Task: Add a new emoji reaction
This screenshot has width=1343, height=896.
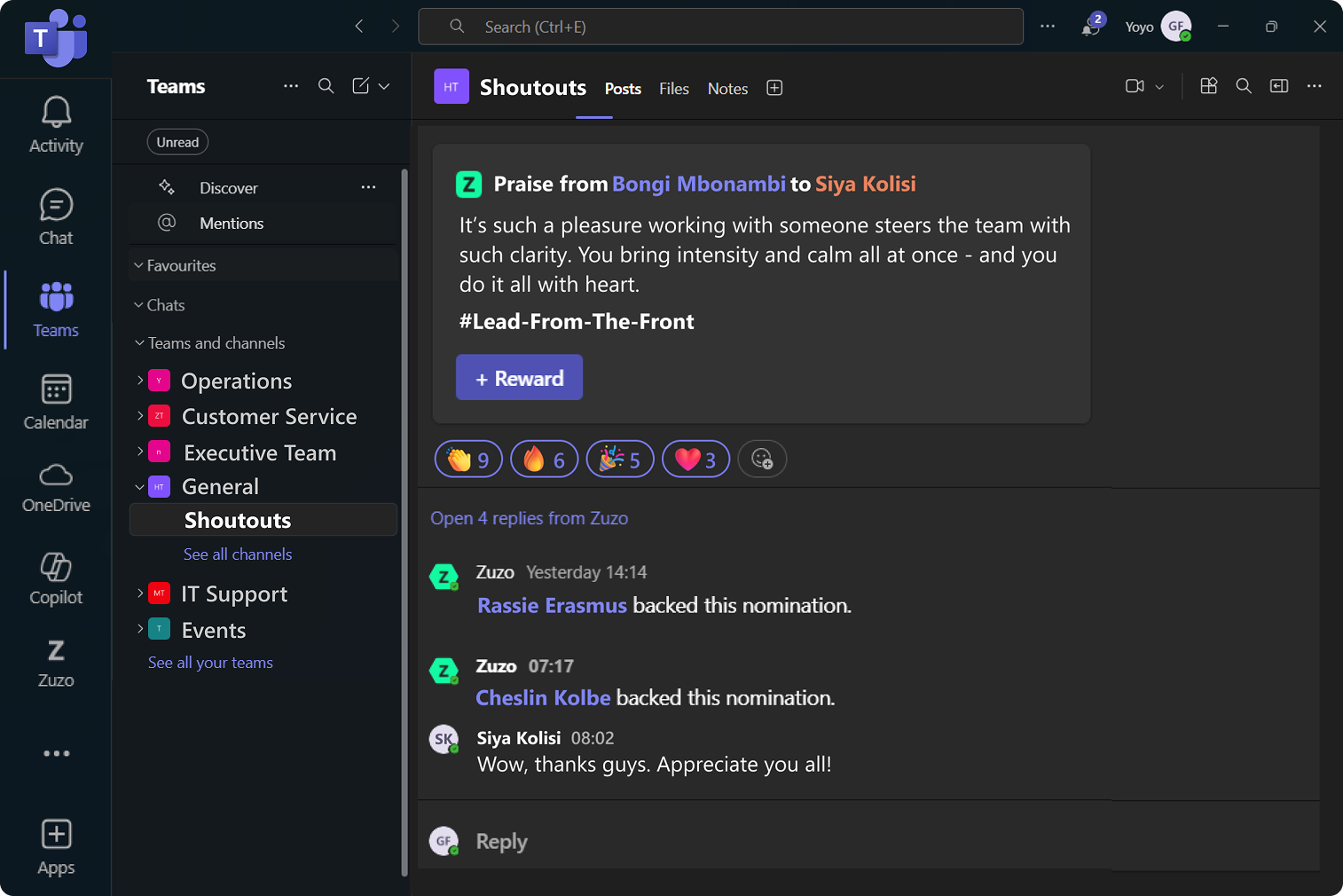Action: coord(762,459)
